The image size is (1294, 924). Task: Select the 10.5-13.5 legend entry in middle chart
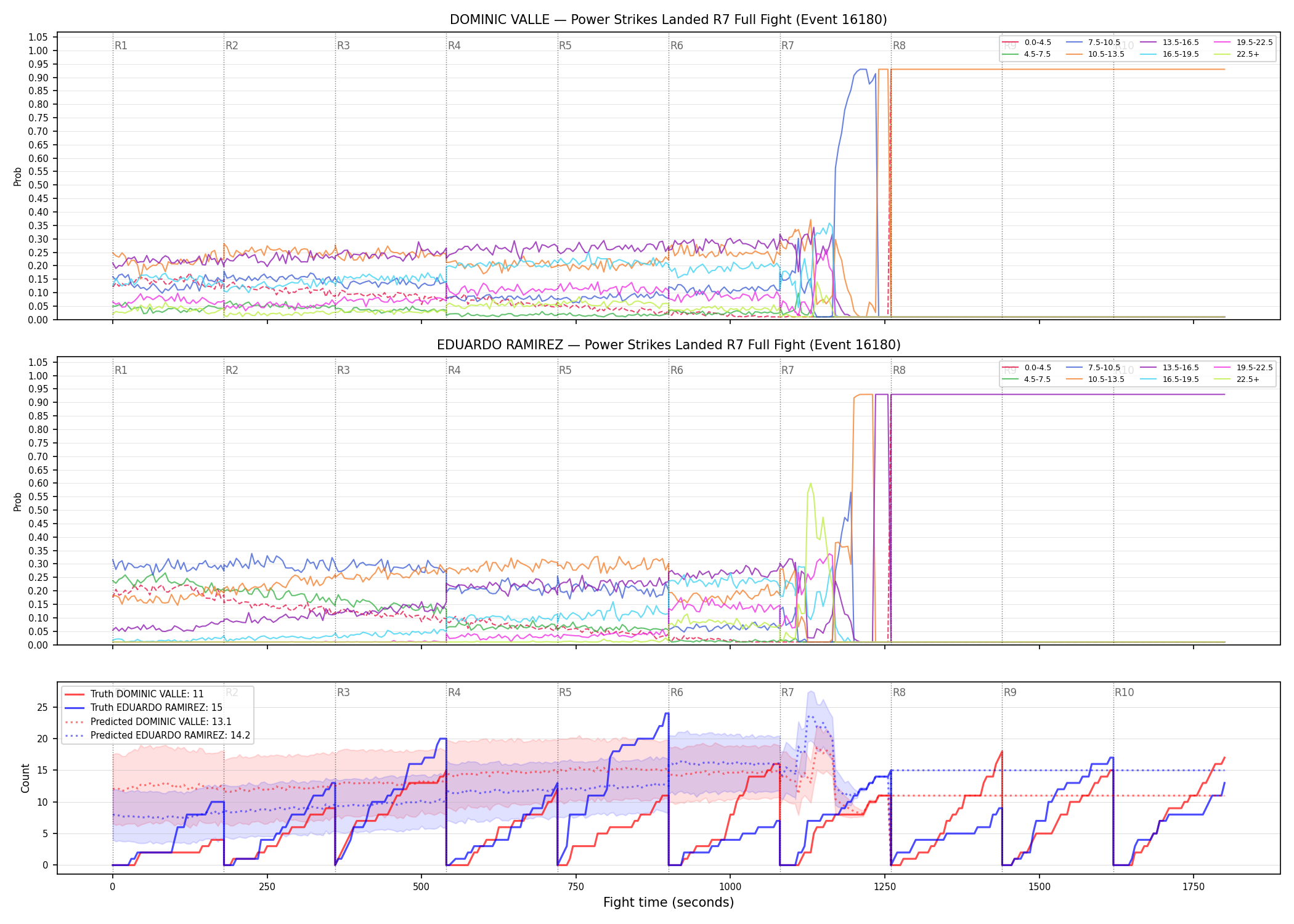1095,379
